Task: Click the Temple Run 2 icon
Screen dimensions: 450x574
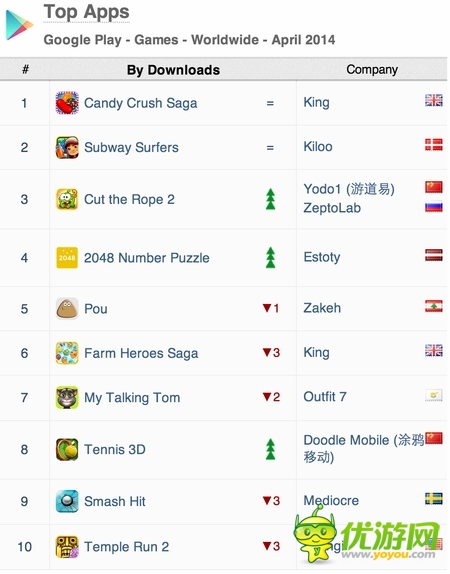Action: (67, 547)
